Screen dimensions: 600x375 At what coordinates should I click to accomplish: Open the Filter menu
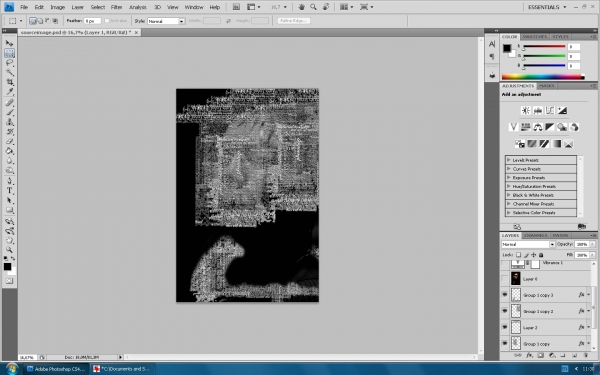[116, 7]
